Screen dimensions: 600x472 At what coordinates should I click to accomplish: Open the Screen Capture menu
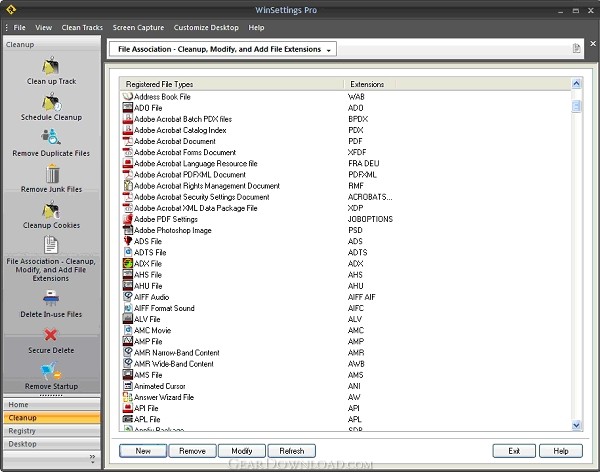(x=138, y=28)
